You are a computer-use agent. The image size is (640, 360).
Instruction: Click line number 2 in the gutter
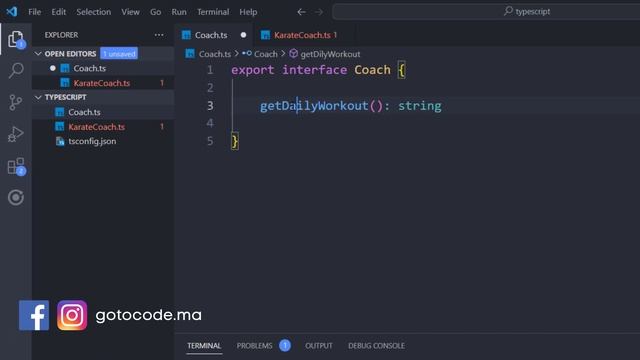[210, 88]
